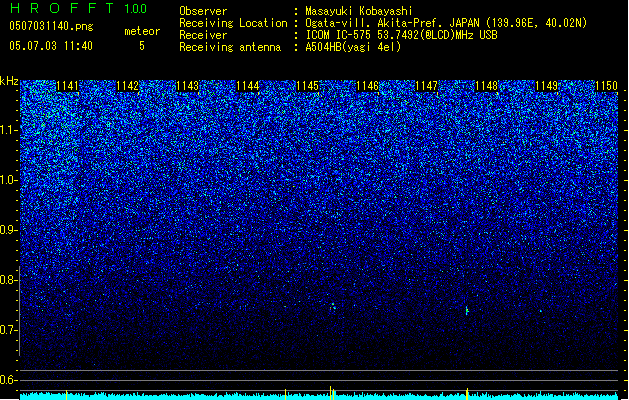The height and width of the screenshot is (400, 629).
Task: Click the date stamp 05.07.03 11:40
Action: click(x=51, y=46)
